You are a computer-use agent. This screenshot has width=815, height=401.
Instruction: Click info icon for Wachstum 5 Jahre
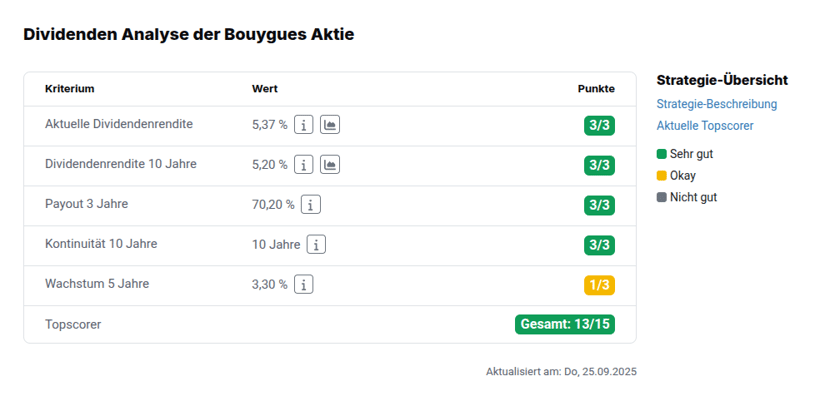coord(304,285)
